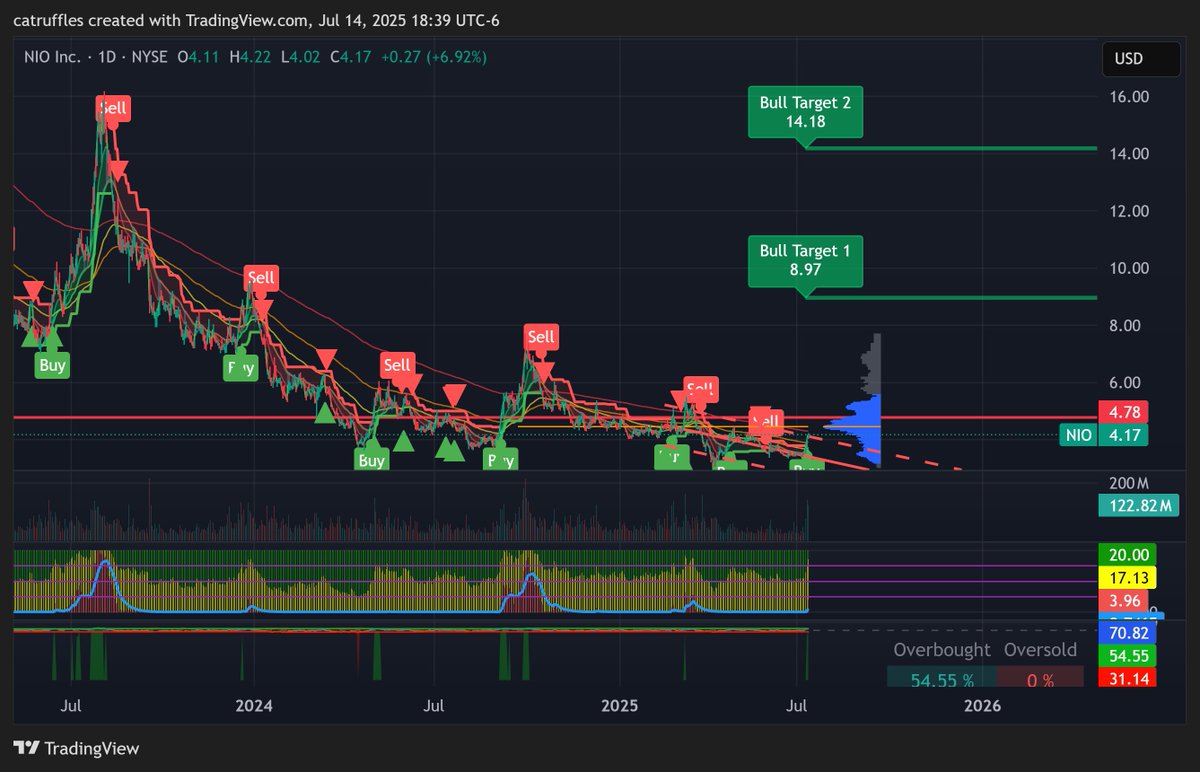
Task: Click the yellow 17.13 indicator label
Action: (x=1127, y=578)
